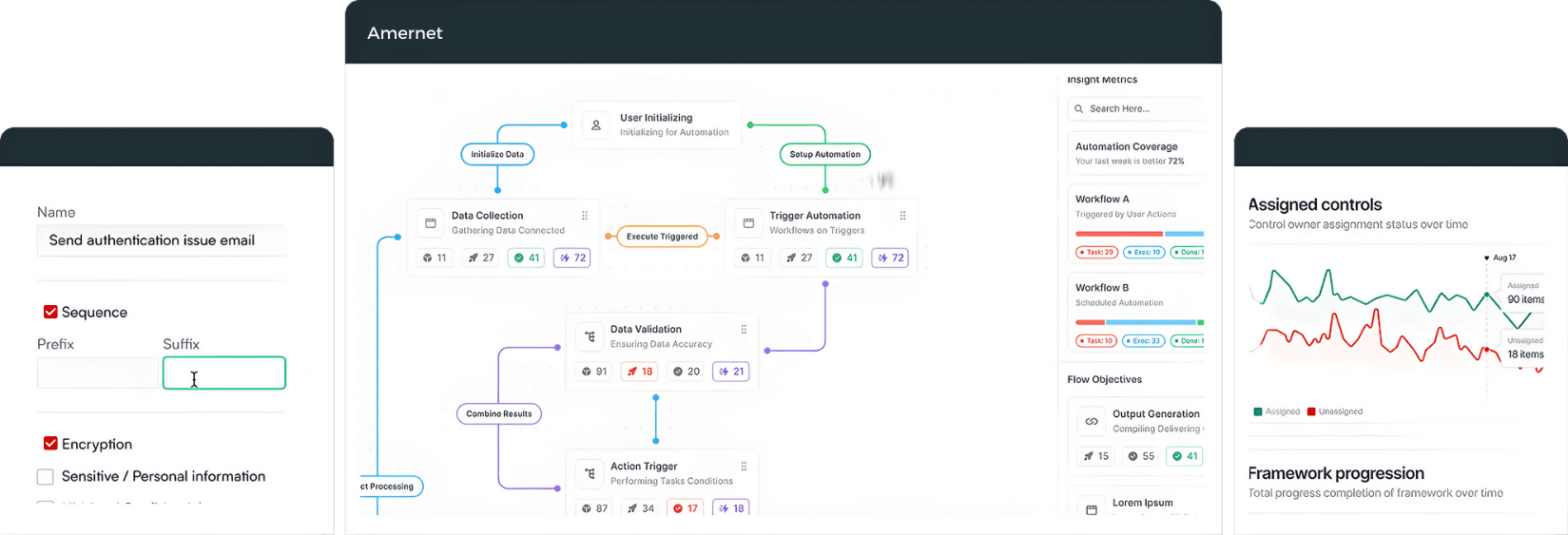The image size is (1568, 535).
Task: Click the magnifier icon in Insight Metrics search
Action: [1079, 109]
